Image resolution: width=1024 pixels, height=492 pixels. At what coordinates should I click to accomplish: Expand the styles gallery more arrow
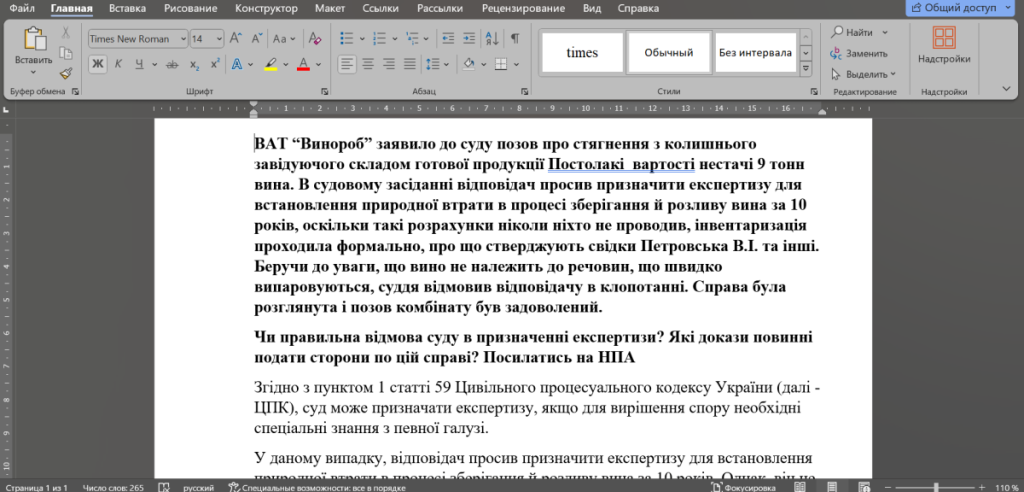pyautogui.click(x=807, y=68)
